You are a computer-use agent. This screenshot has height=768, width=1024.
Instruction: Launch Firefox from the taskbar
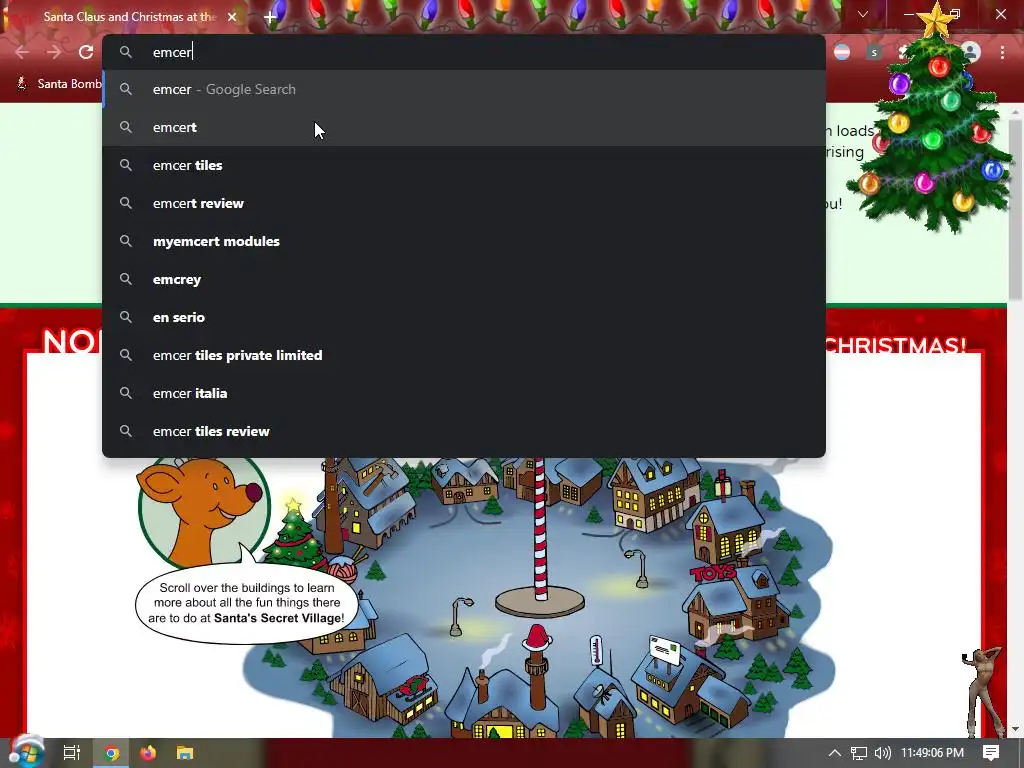pos(148,753)
